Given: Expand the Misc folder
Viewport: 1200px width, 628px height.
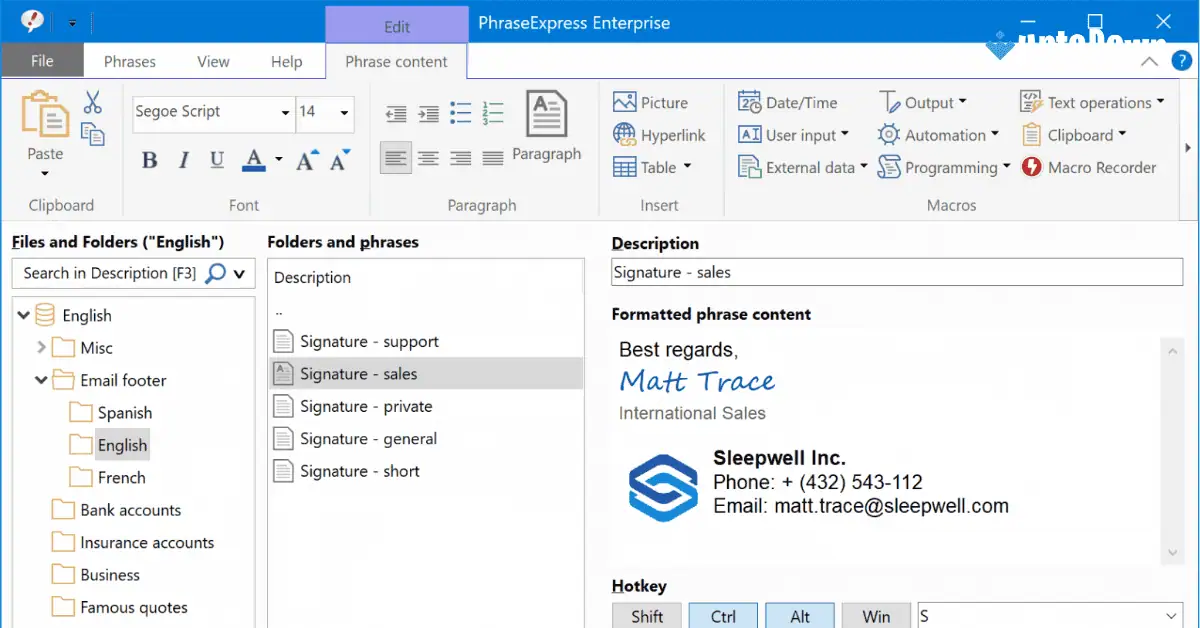Looking at the screenshot, I should pyautogui.click(x=40, y=347).
